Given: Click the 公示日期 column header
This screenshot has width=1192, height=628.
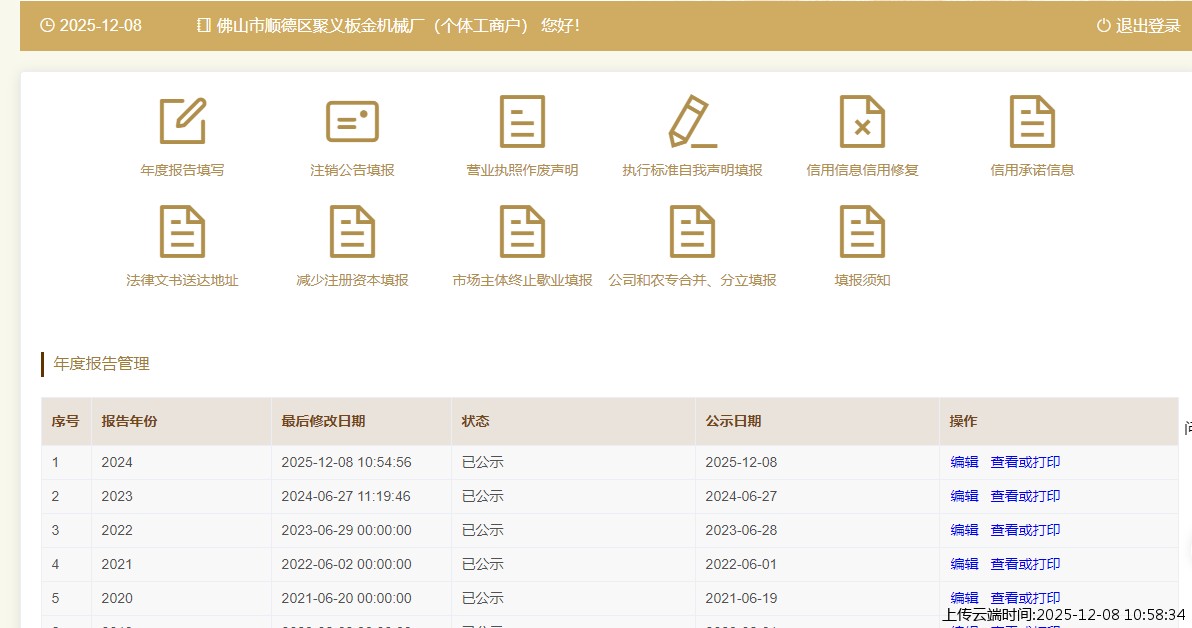Looking at the screenshot, I should (733, 421).
